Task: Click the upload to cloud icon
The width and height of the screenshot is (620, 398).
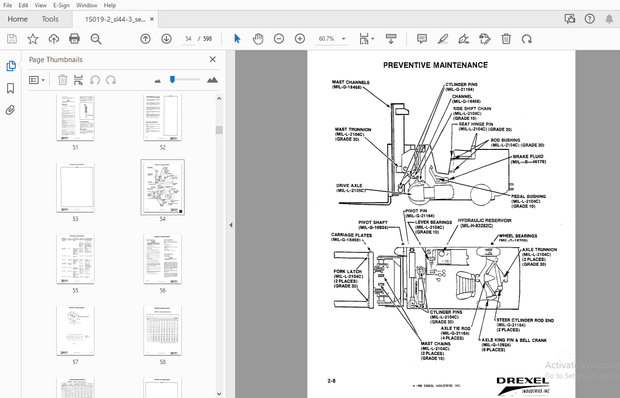Action: point(54,39)
